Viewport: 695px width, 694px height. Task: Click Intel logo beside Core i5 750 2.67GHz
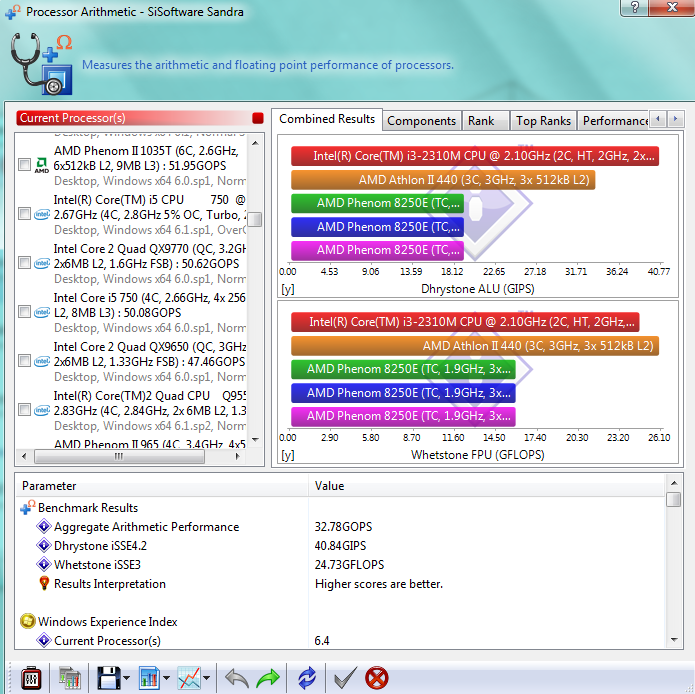42,214
